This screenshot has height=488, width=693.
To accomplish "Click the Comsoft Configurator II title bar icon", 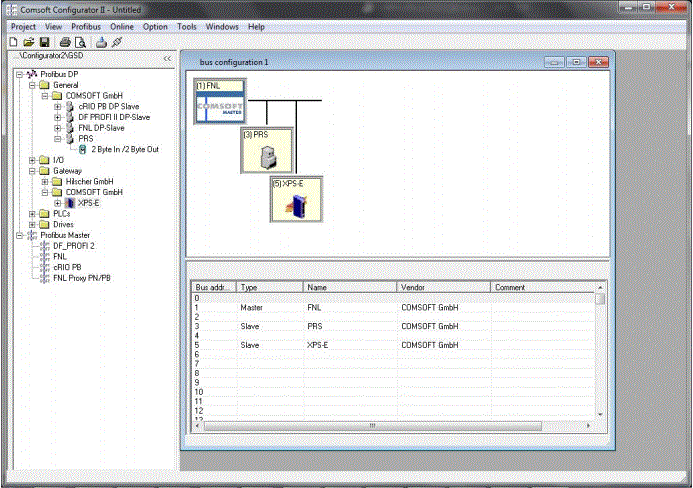I will (x=12, y=10).
